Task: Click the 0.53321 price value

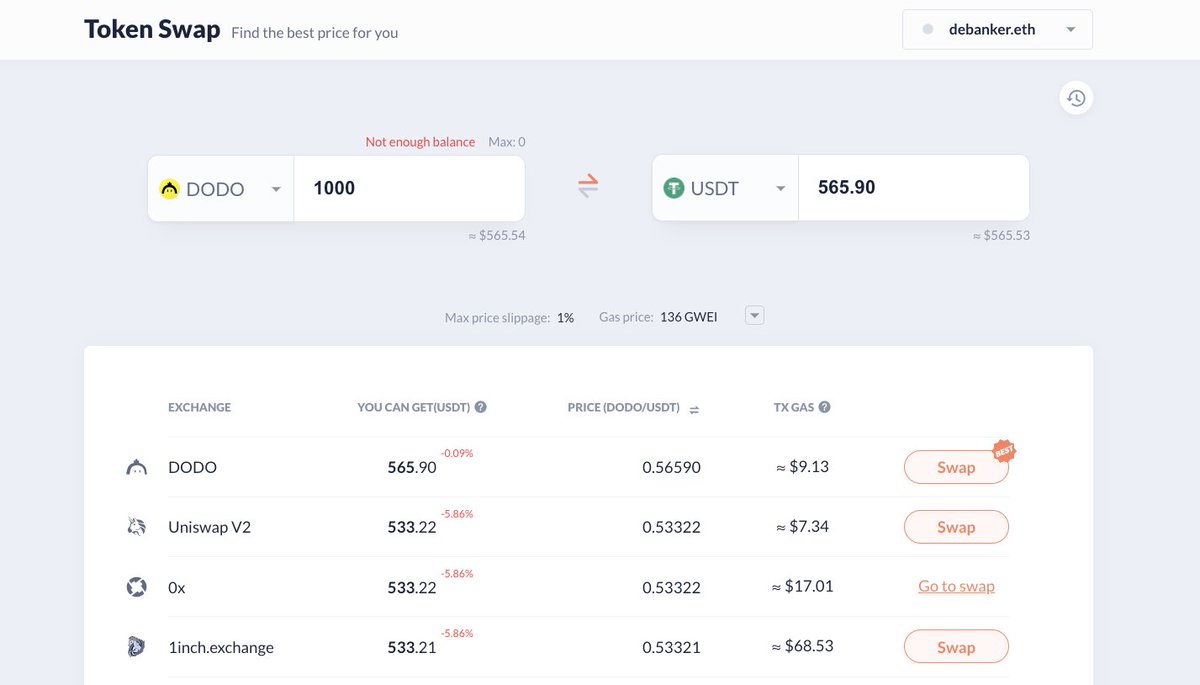Action: click(x=671, y=647)
